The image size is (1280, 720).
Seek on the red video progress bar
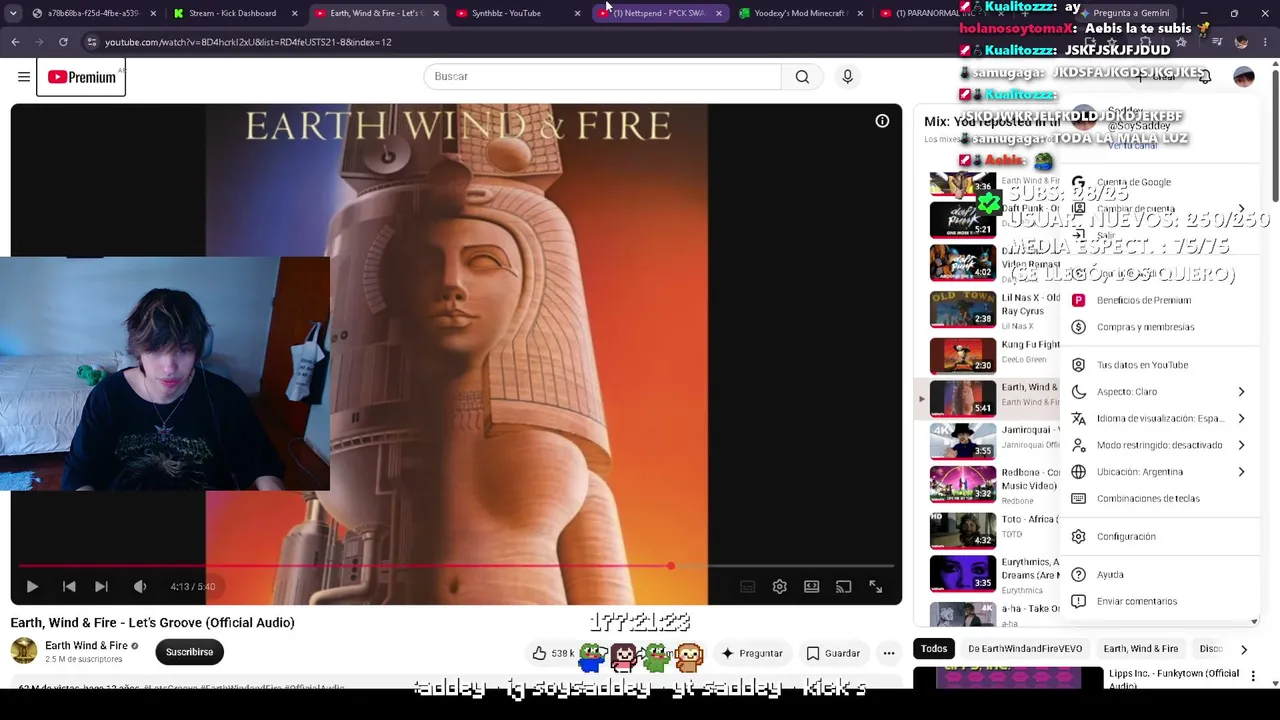(x=456, y=566)
